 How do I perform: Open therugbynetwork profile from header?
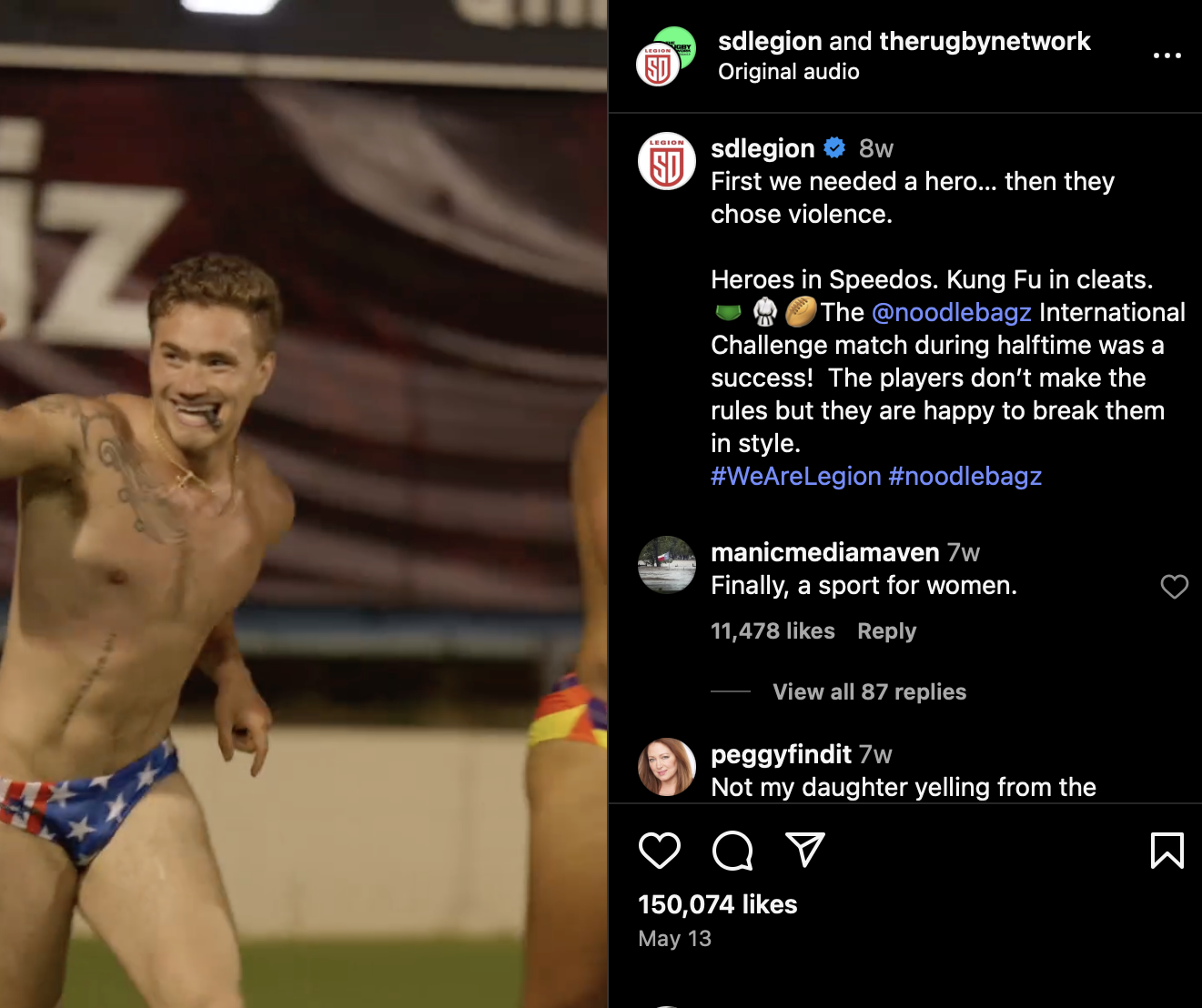point(985,41)
